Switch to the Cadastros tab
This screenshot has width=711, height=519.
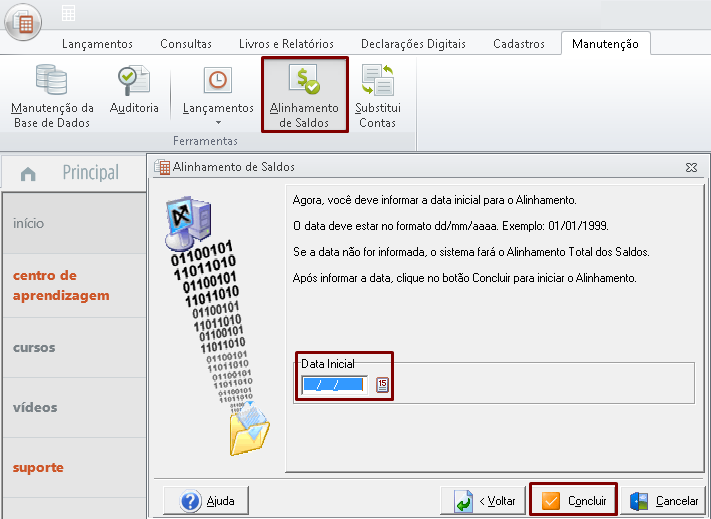point(519,44)
